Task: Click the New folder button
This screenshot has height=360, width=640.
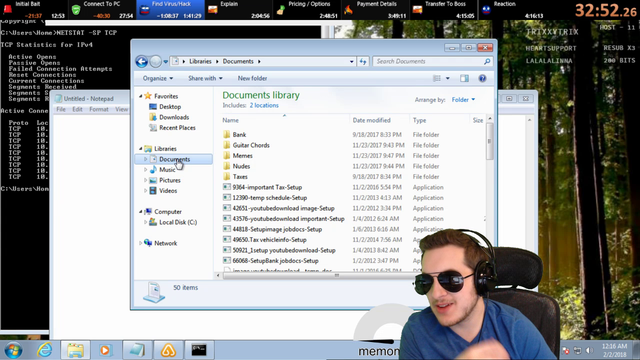Action: click(252, 78)
